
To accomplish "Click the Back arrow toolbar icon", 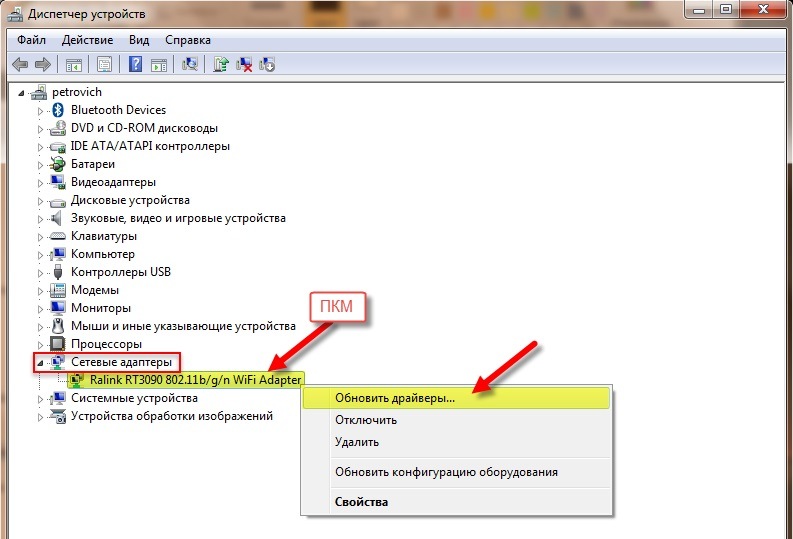I will pos(20,64).
